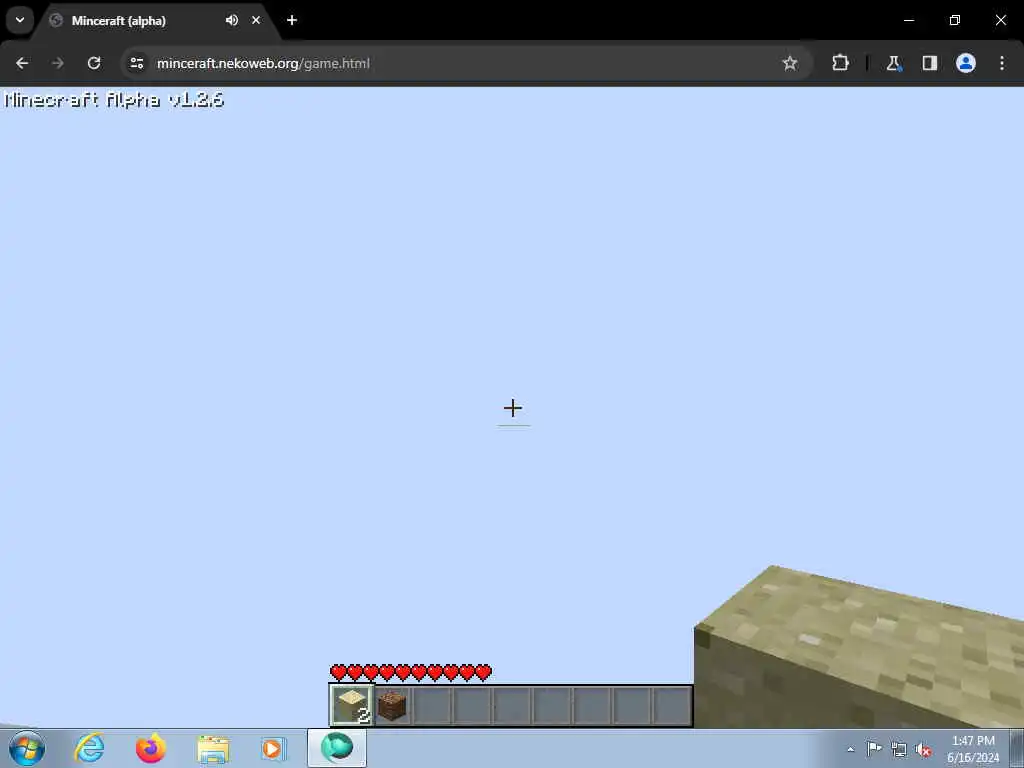
Task: Select the last empty hotbar slot
Action: [x=672, y=706]
